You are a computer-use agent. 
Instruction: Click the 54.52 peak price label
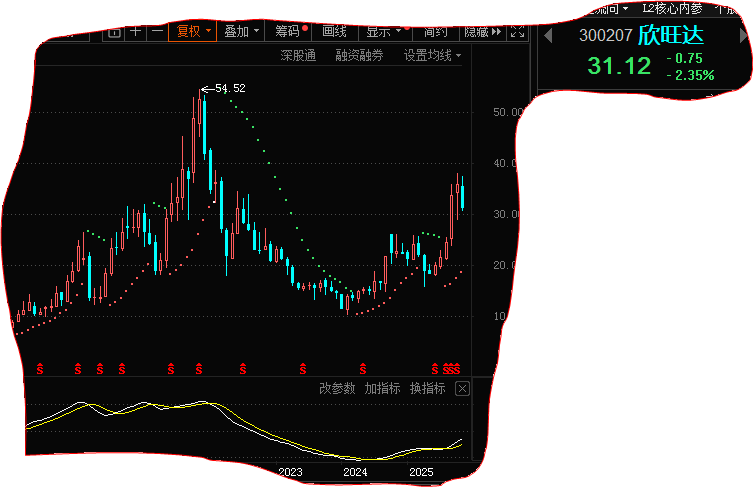click(230, 88)
